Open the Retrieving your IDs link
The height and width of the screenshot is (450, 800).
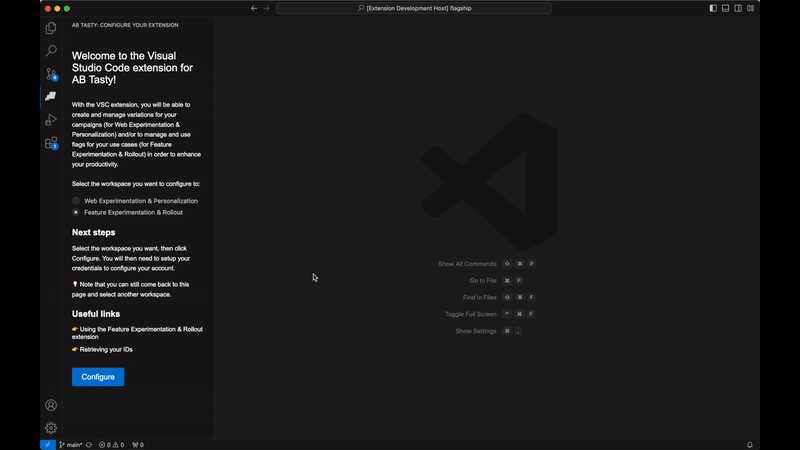[x=106, y=349]
